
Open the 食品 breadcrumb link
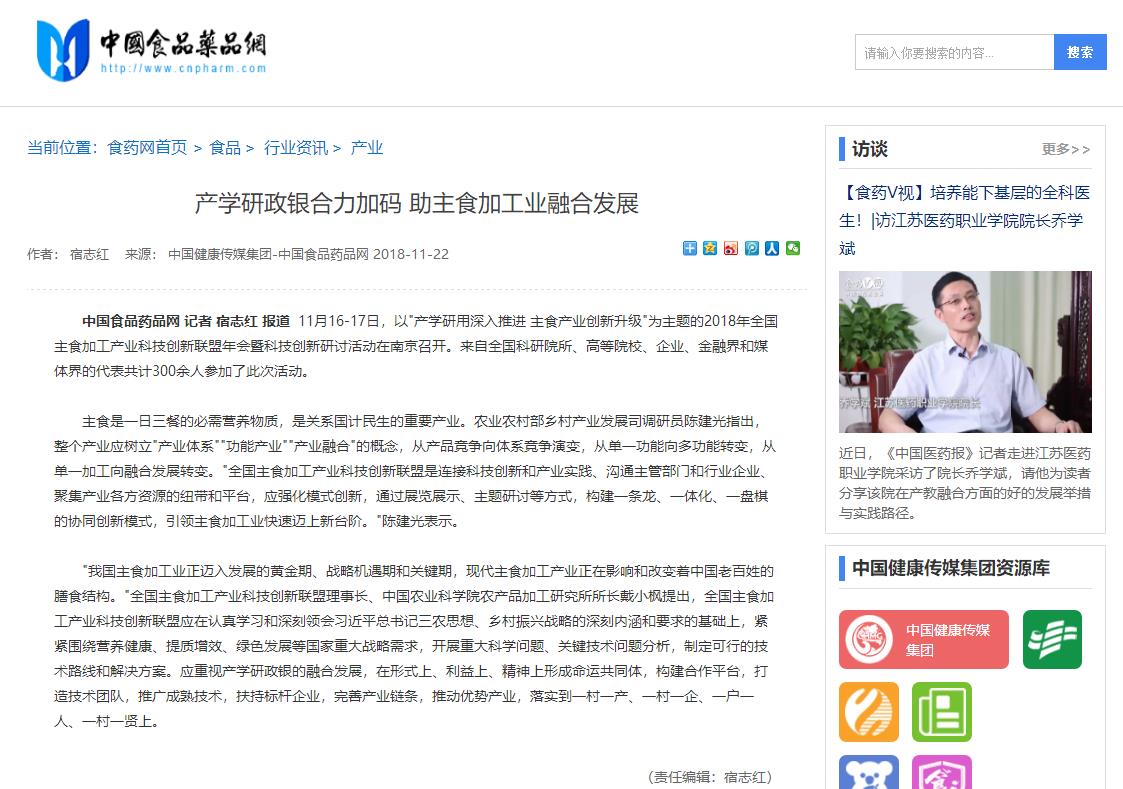(225, 148)
